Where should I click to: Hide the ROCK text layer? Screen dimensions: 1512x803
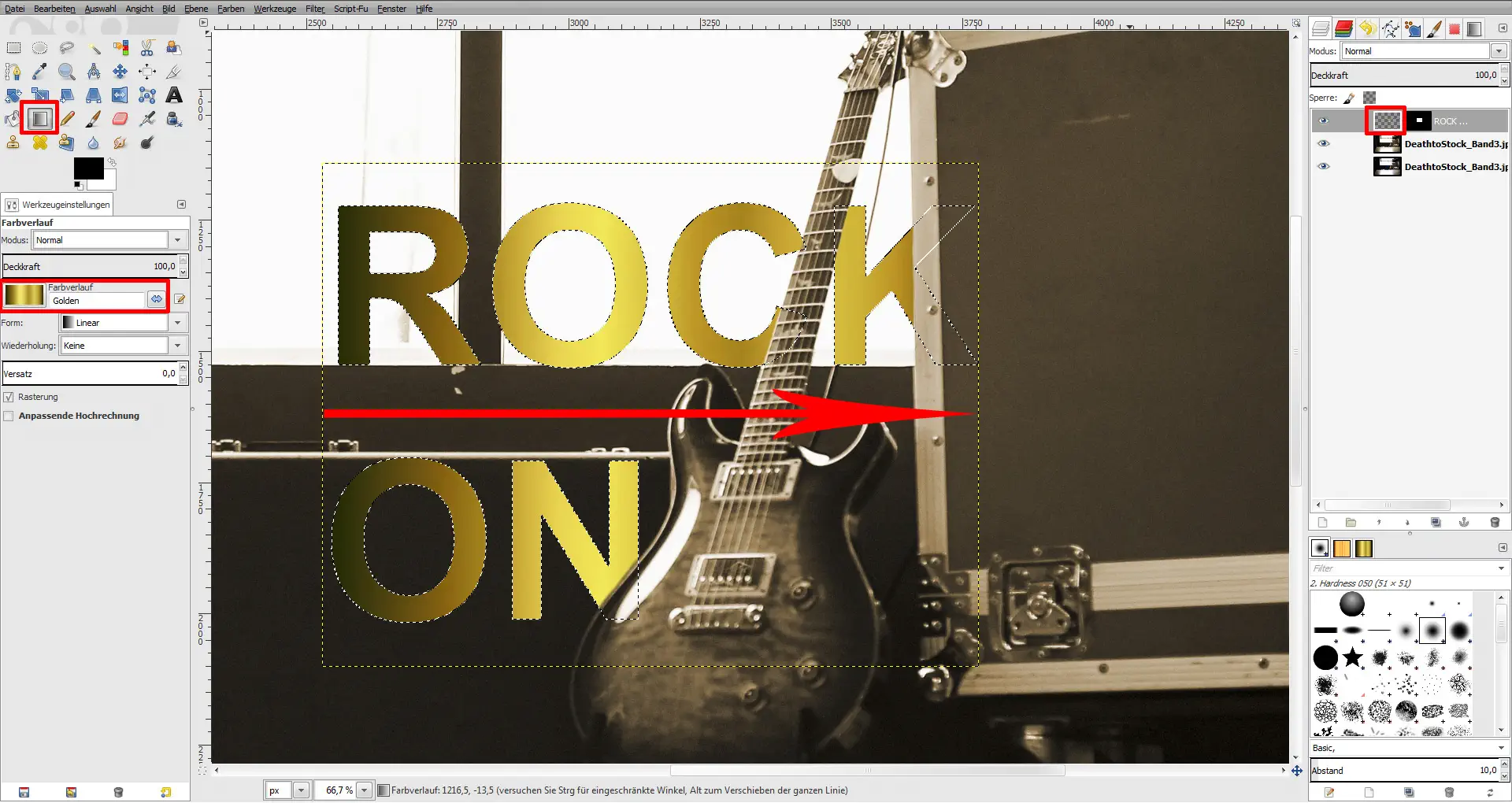[1323, 121]
